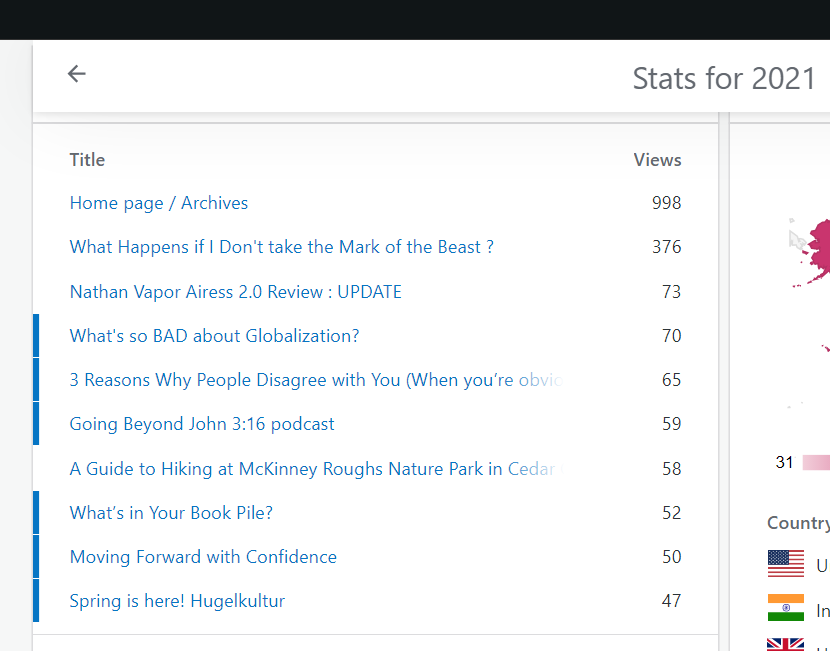Click the Title column header
Image resolution: width=830 pixels, height=651 pixels.
pos(87,160)
